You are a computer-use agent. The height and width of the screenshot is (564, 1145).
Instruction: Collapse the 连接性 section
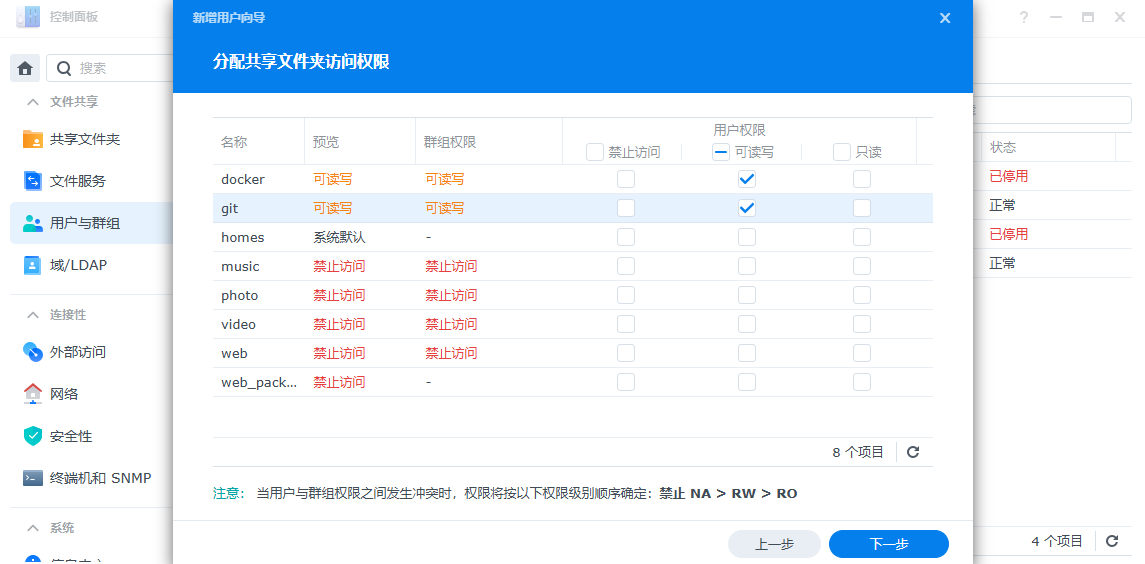pyautogui.click(x=33, y=315)
